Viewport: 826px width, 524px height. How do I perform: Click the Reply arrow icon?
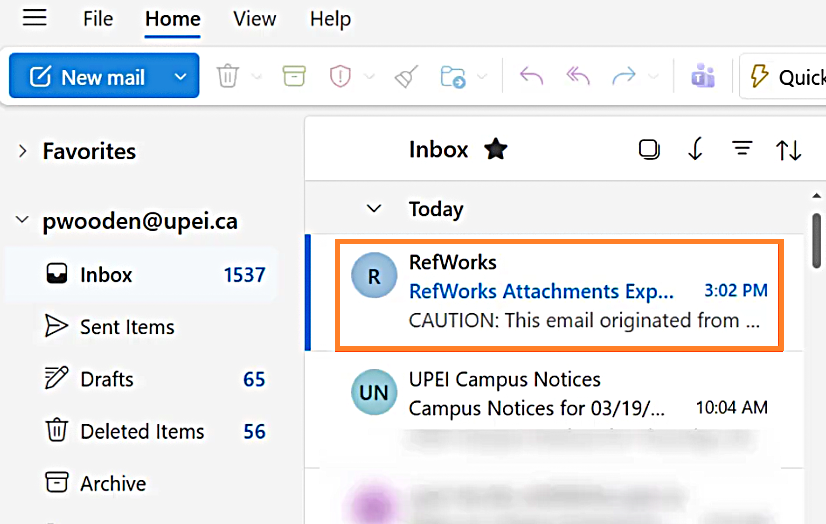[x=531, y=77]
